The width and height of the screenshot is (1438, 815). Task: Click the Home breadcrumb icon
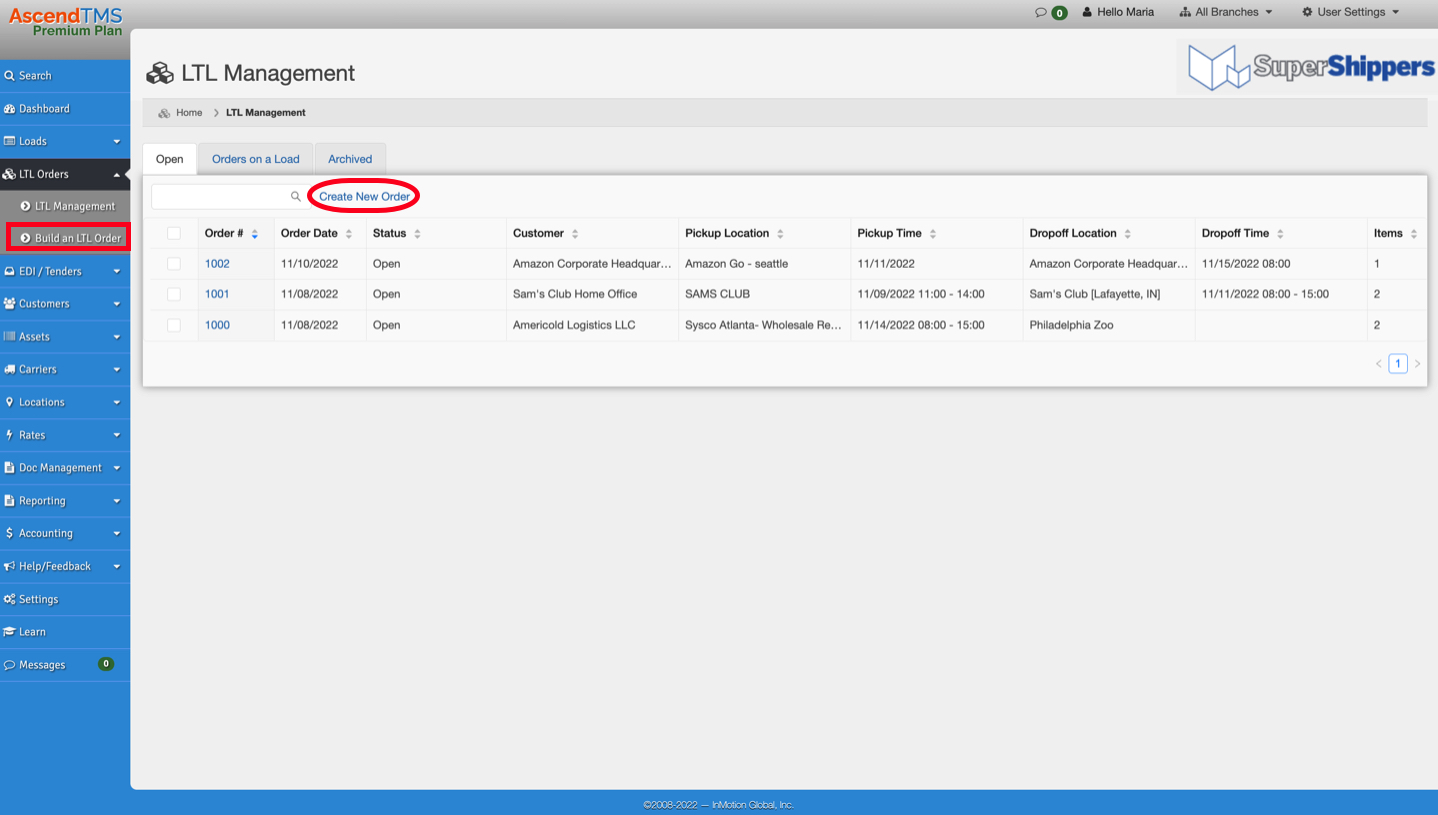click(x=164, y=113)
